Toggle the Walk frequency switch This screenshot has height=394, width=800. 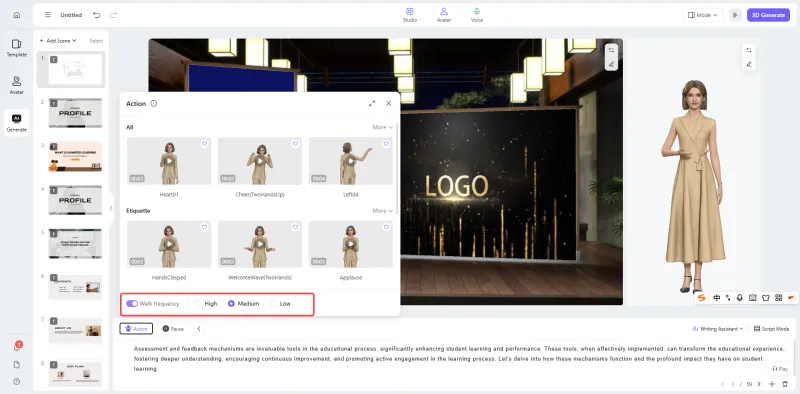point(132,304)
